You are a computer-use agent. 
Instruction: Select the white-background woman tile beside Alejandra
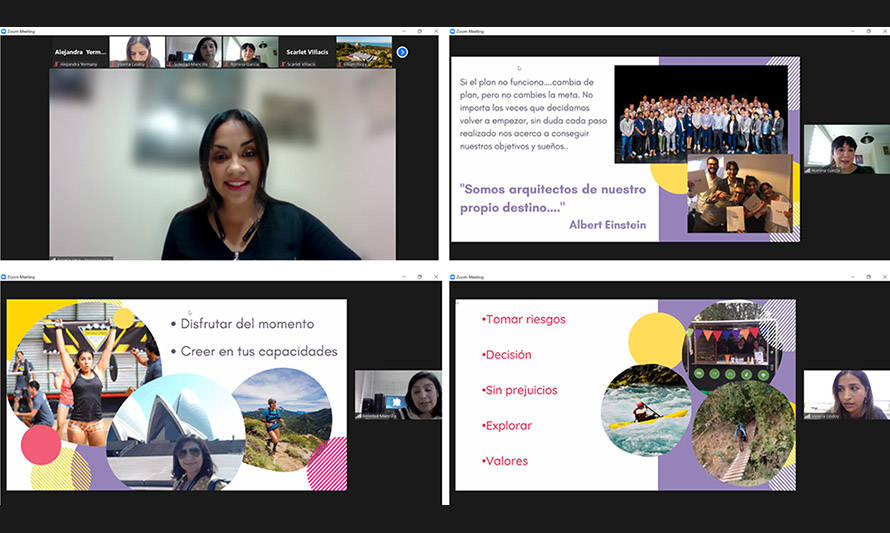tap(137, 52)
